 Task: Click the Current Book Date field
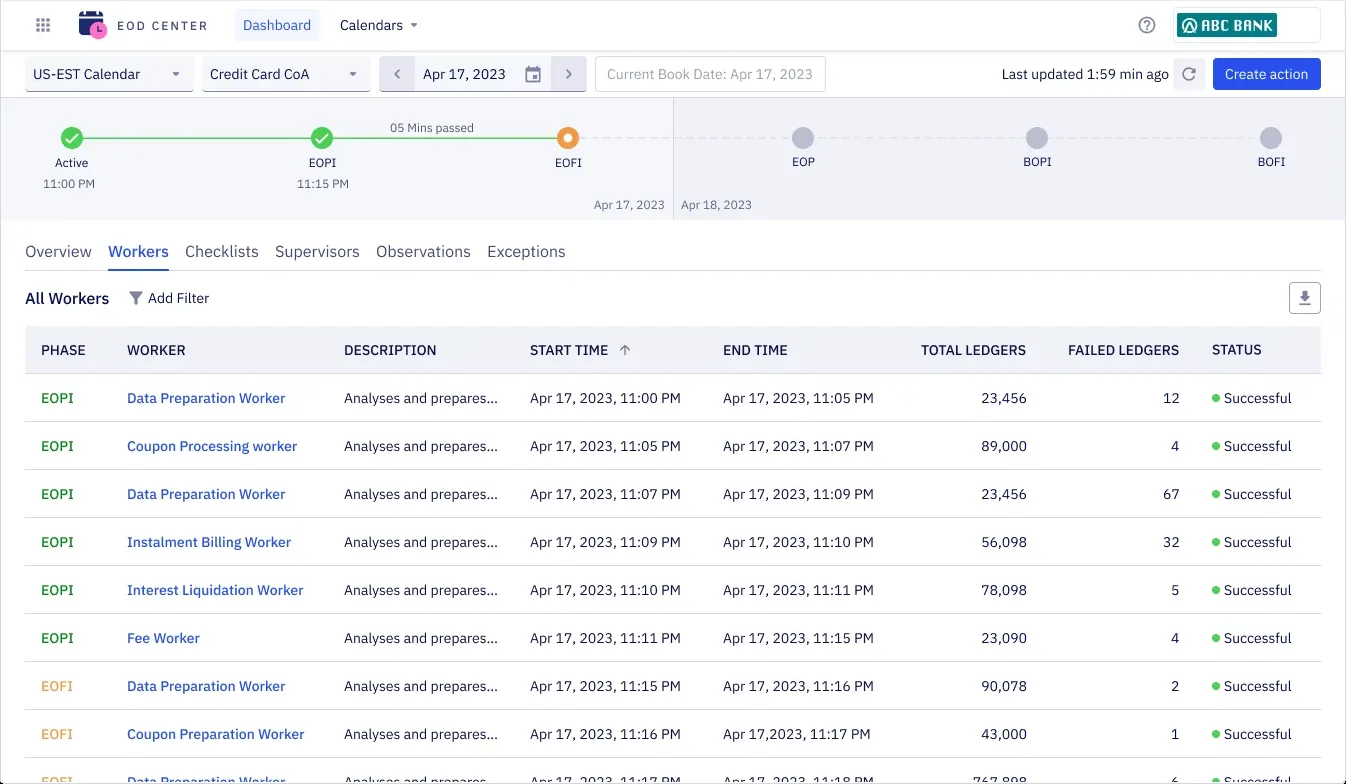click(x=710, y=74)
